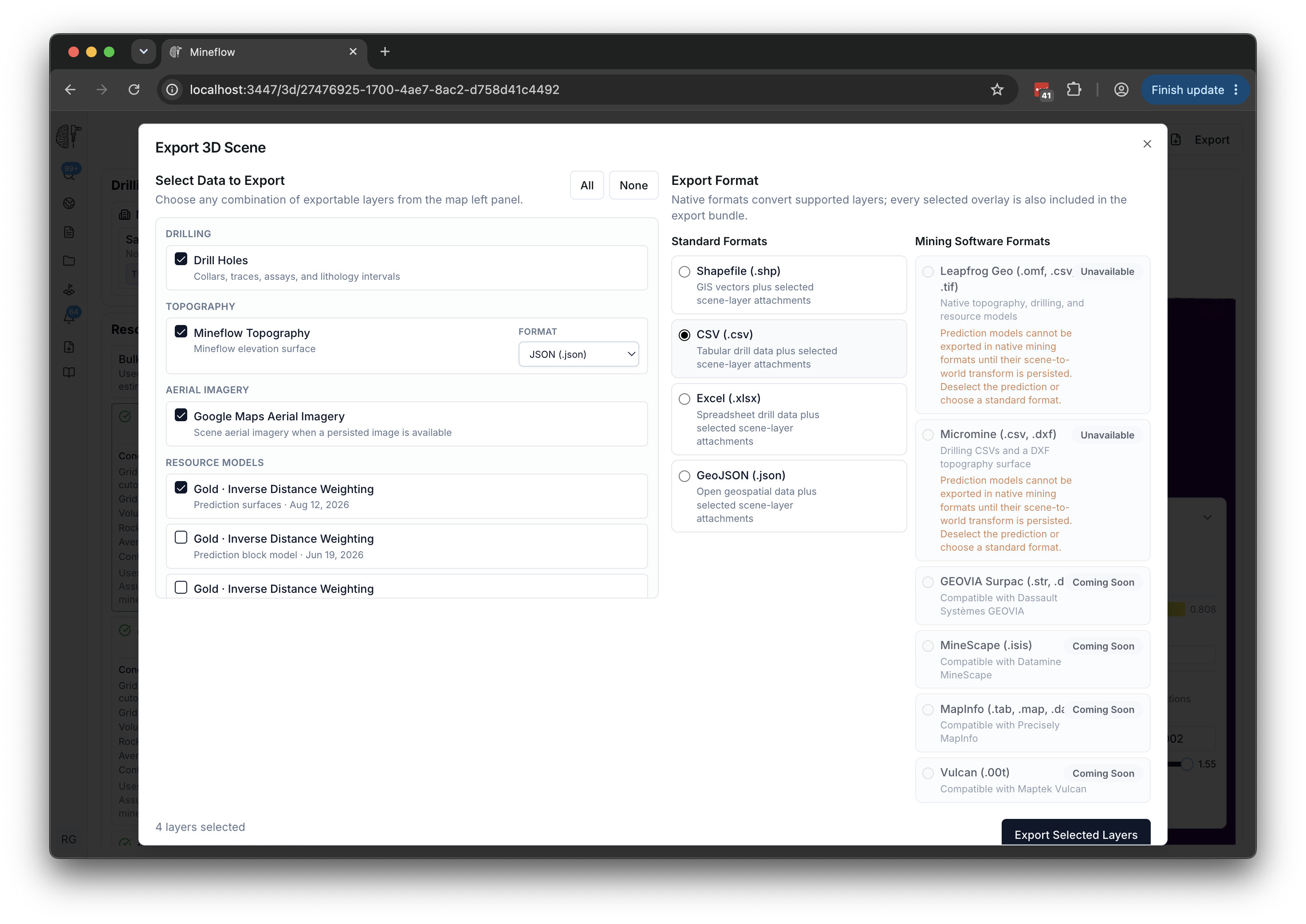Close the Mineflow browser tab

353,52
